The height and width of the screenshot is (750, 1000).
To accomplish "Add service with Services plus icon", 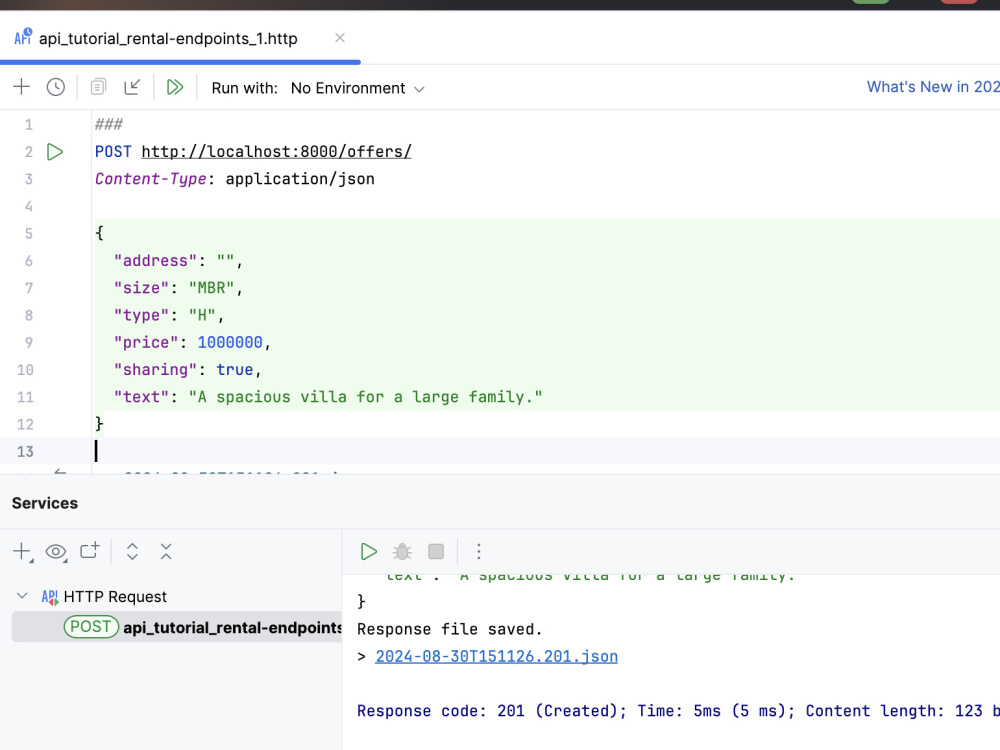I will coord(22,552).
